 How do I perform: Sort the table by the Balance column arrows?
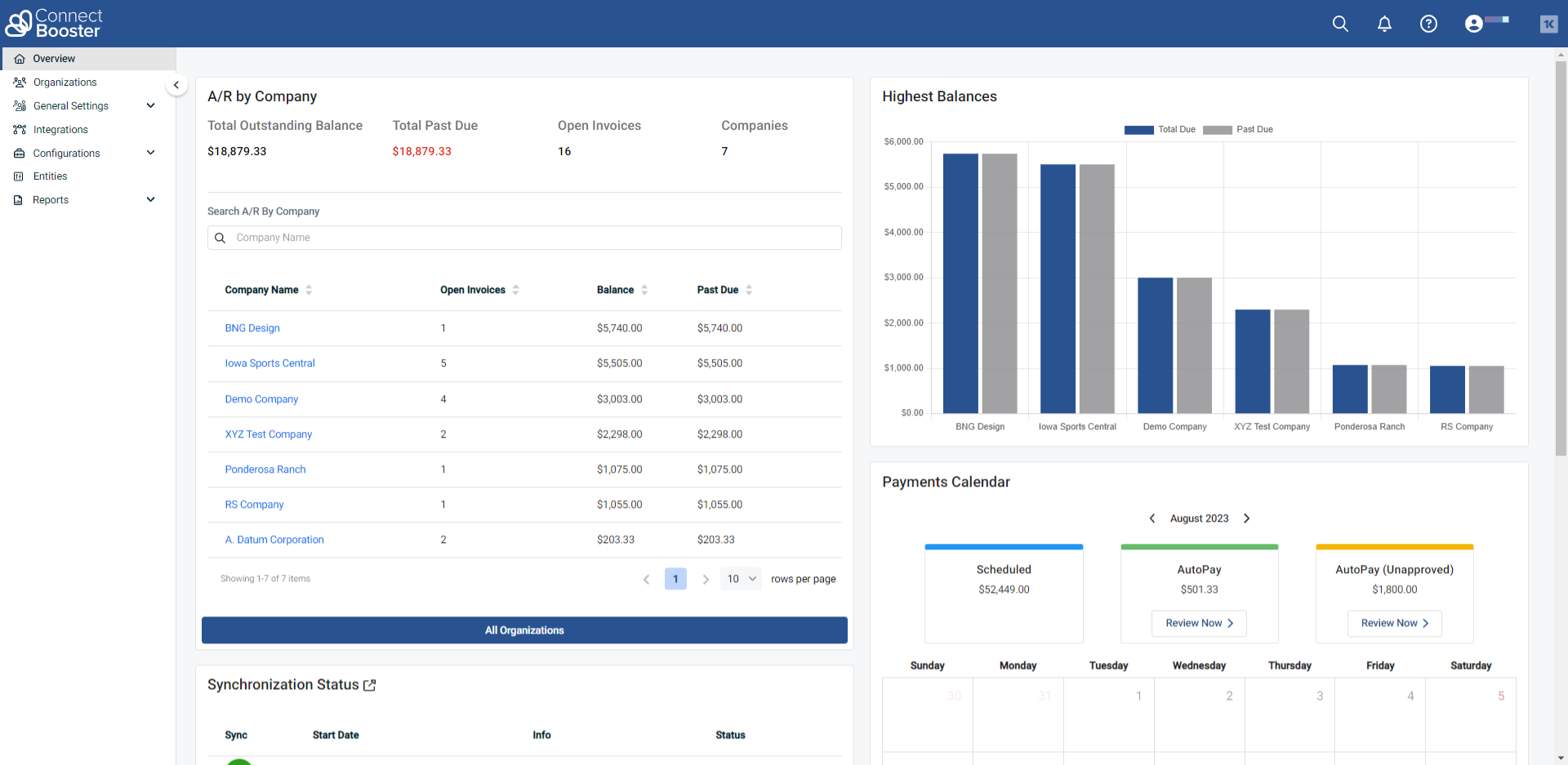[x=644, y=289]
